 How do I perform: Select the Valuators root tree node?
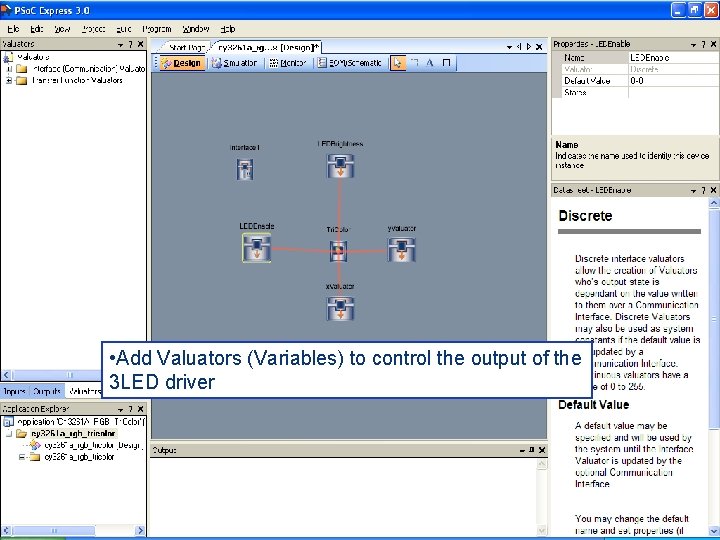[33, 57]
